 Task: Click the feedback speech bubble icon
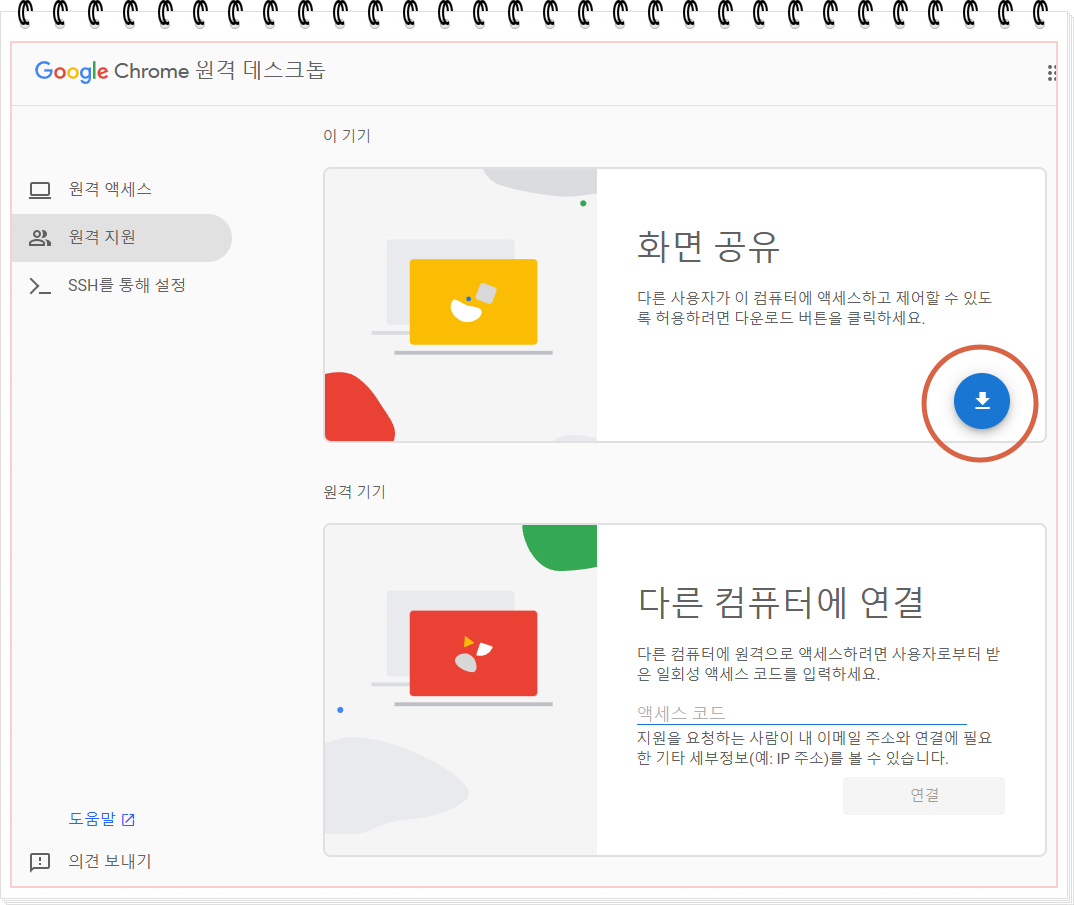click(40, 862)
